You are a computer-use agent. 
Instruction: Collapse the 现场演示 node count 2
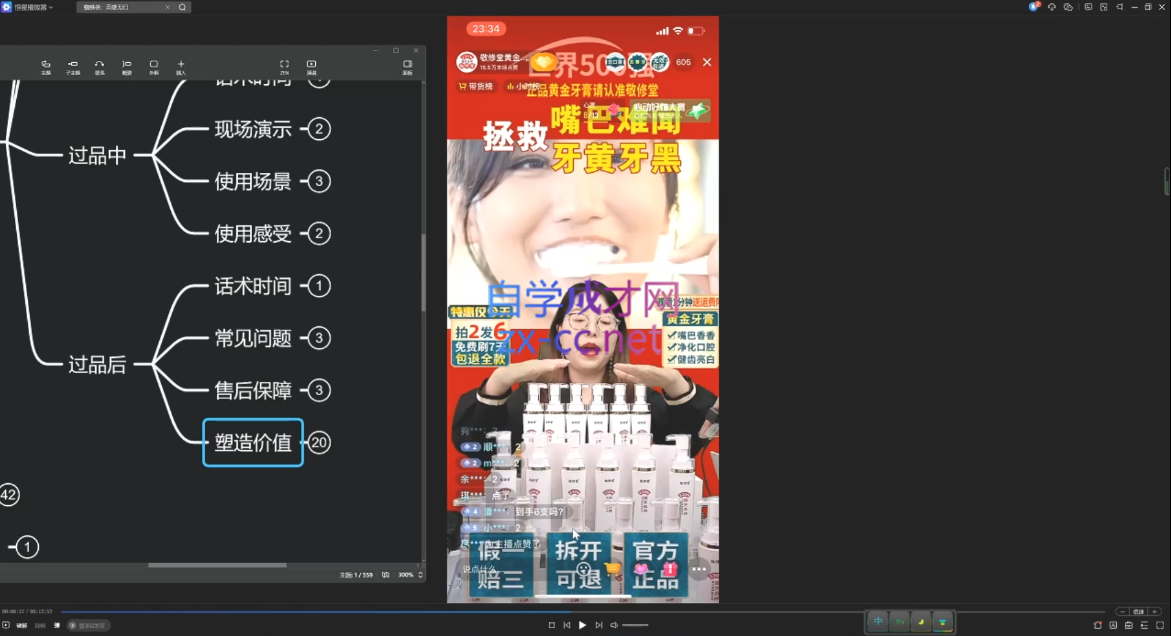[319, 129]
